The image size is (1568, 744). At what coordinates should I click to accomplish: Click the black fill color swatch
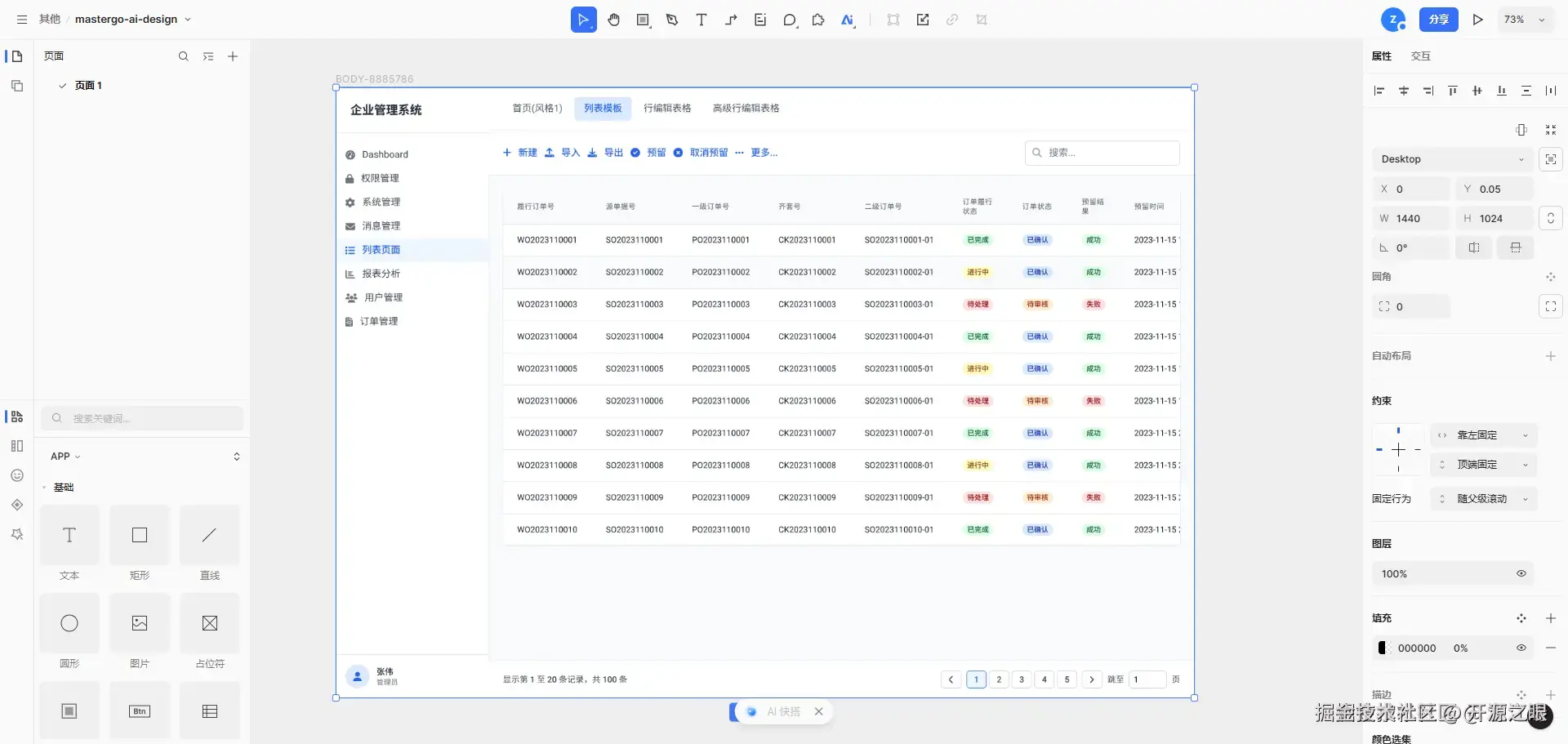pyautogui.click(x=1383, y=648)
